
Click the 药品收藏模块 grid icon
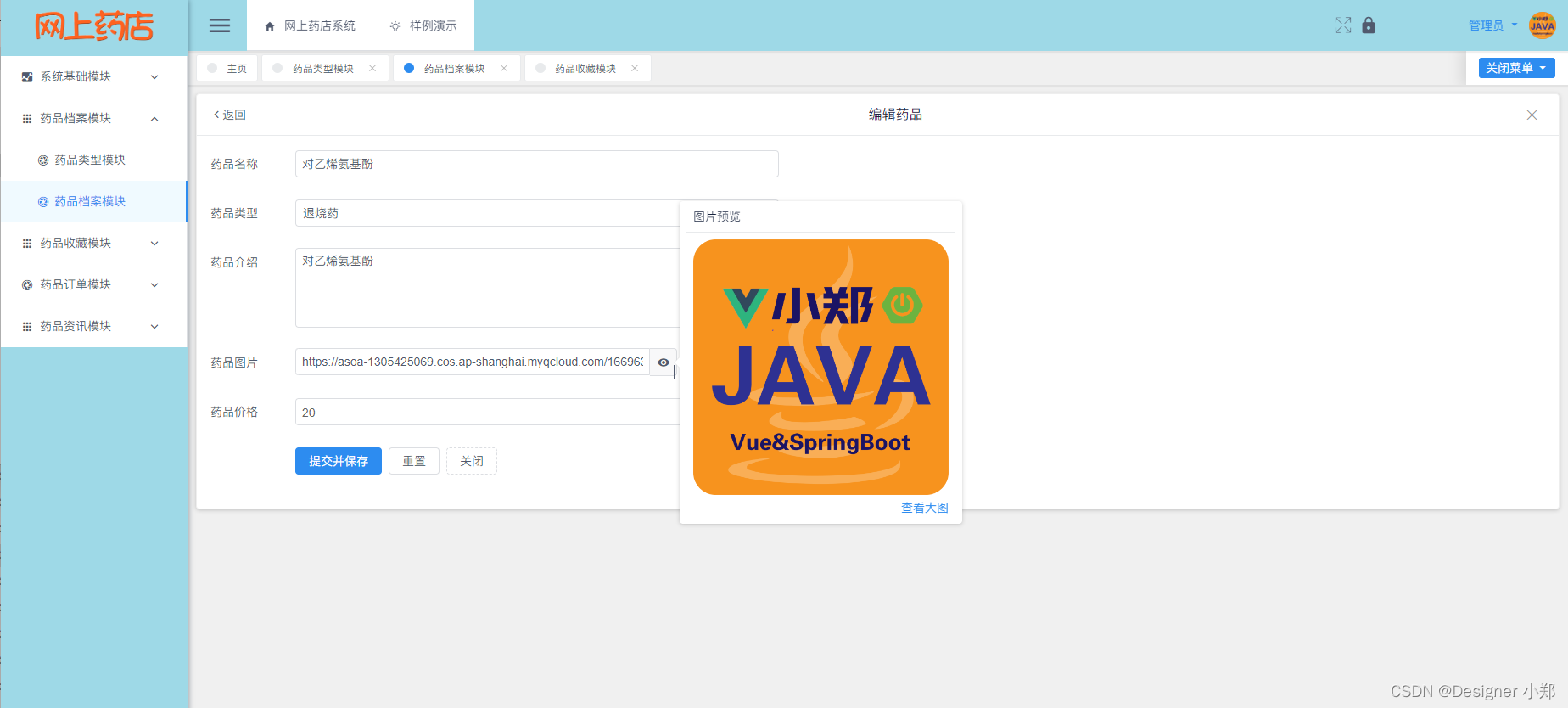click(x=27, y=244)
